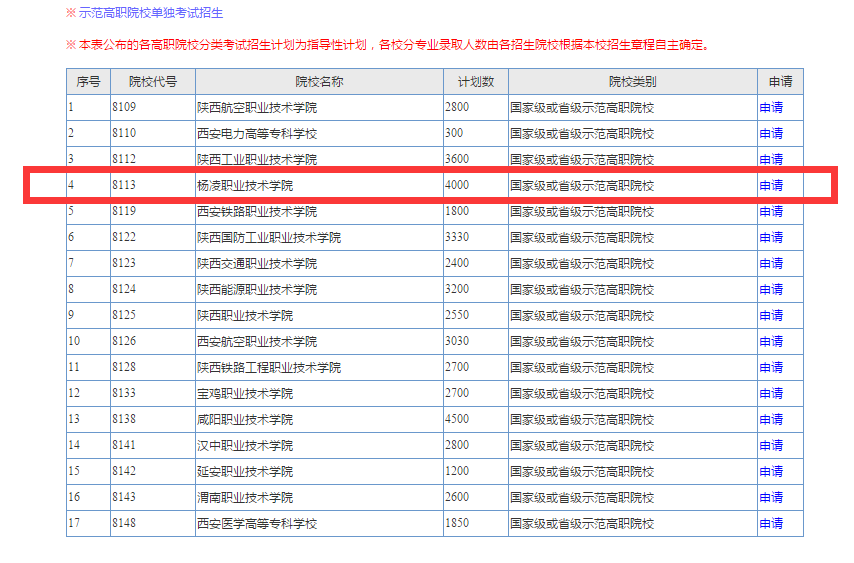854x563 pixels.
Task: Click 申请 link for 陕西航空职业技术学院
Action: 770,107
